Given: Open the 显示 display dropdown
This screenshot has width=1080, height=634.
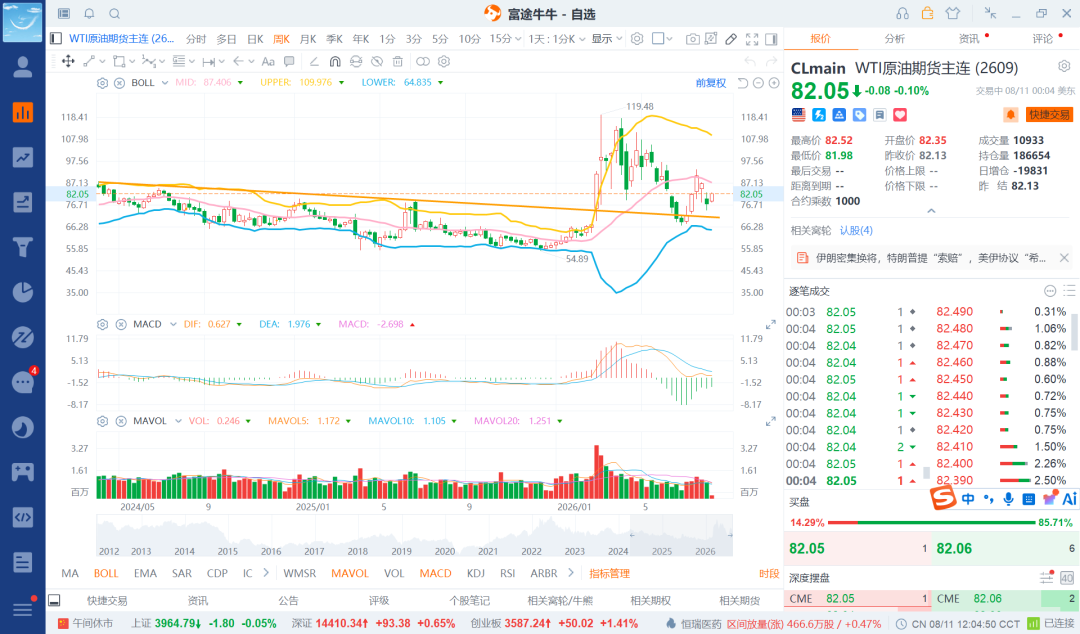Looking at the screenshot, I should coord(607,39).
